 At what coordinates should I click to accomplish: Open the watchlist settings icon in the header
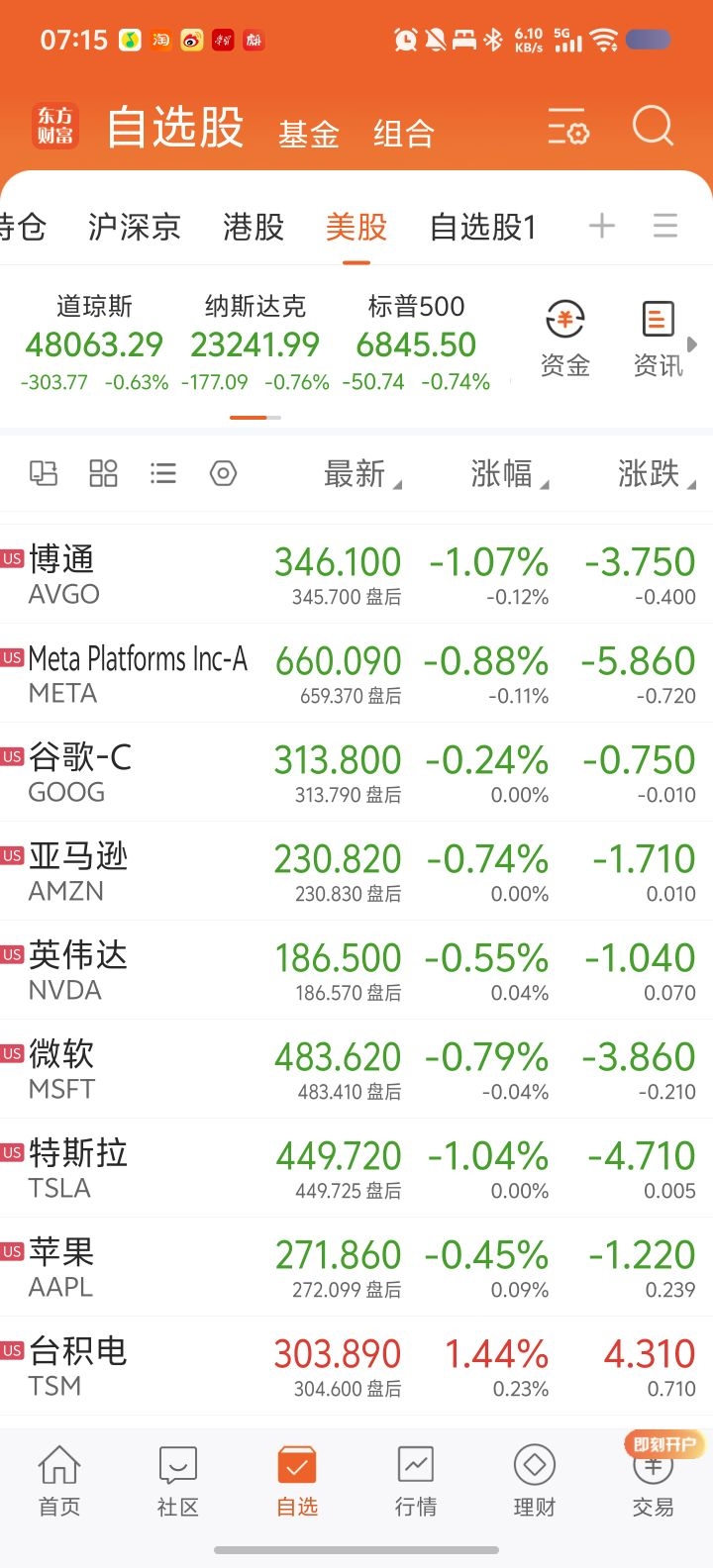[568, 128]
